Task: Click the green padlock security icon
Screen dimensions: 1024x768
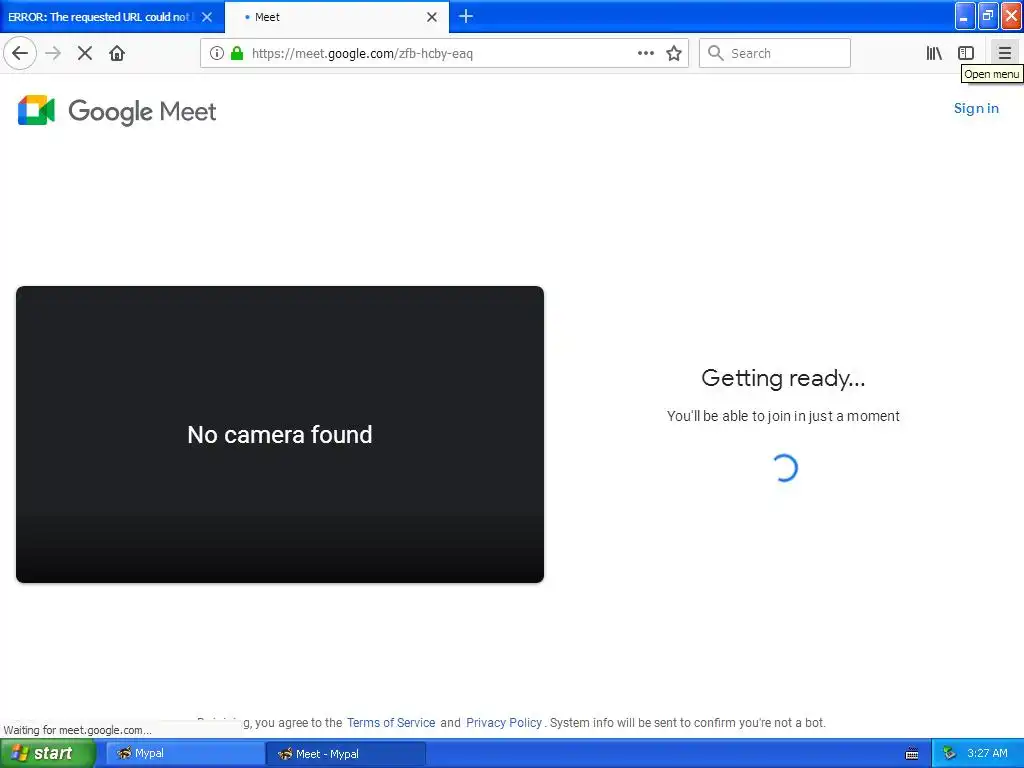Action: coord(237,53)
